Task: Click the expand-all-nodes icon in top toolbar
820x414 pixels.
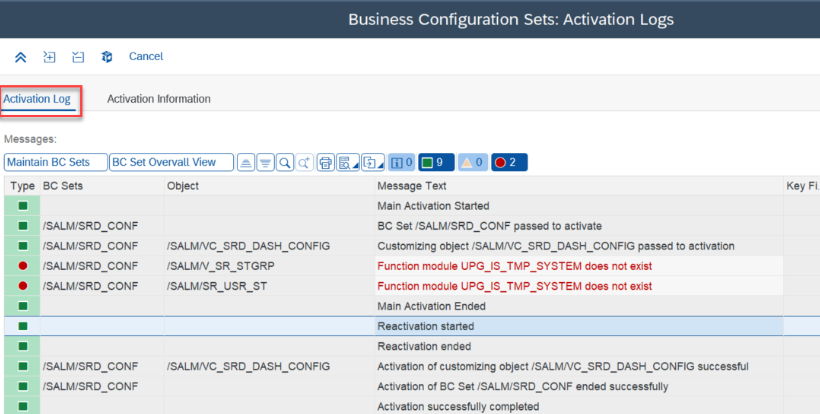Action: tap(49, 57)
